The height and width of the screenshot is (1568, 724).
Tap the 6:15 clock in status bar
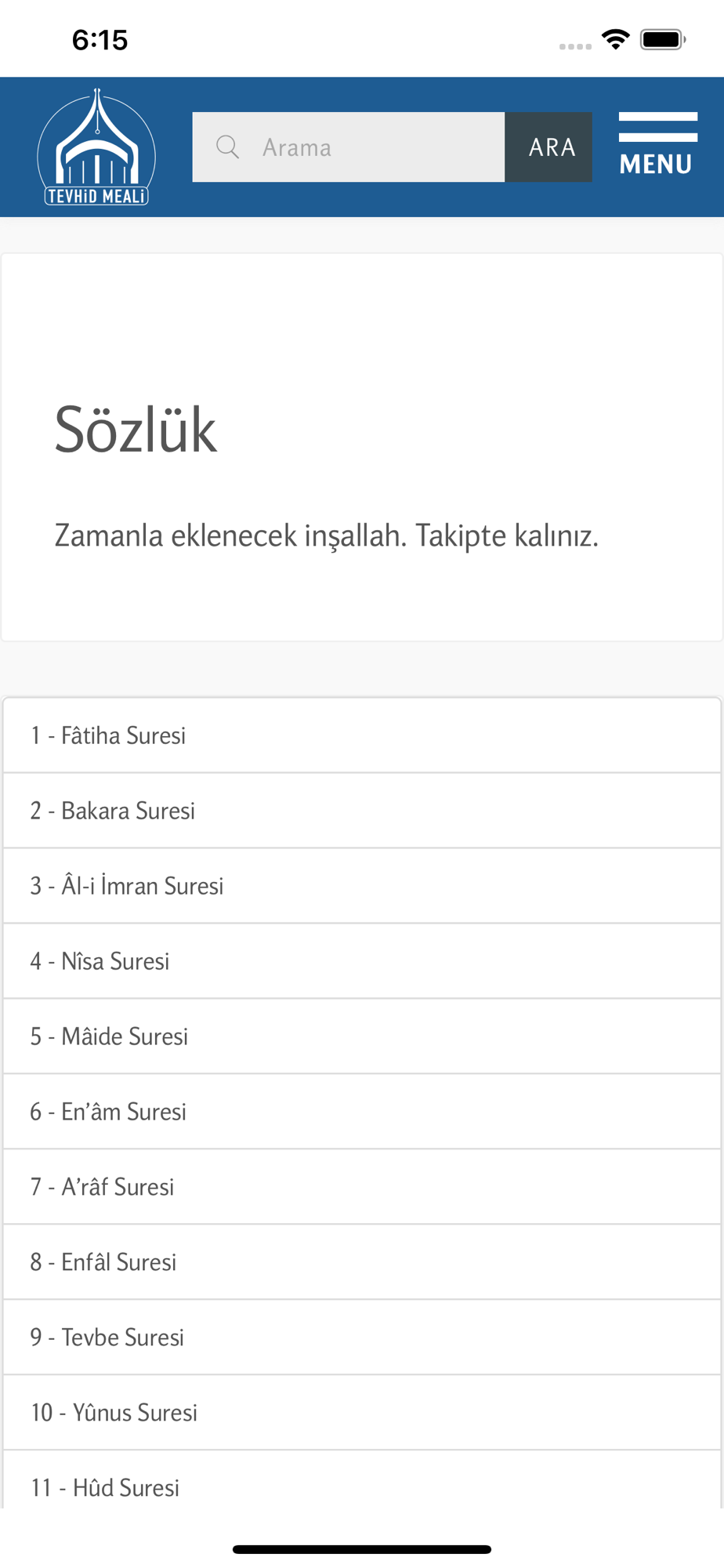(x=100, y=40)
